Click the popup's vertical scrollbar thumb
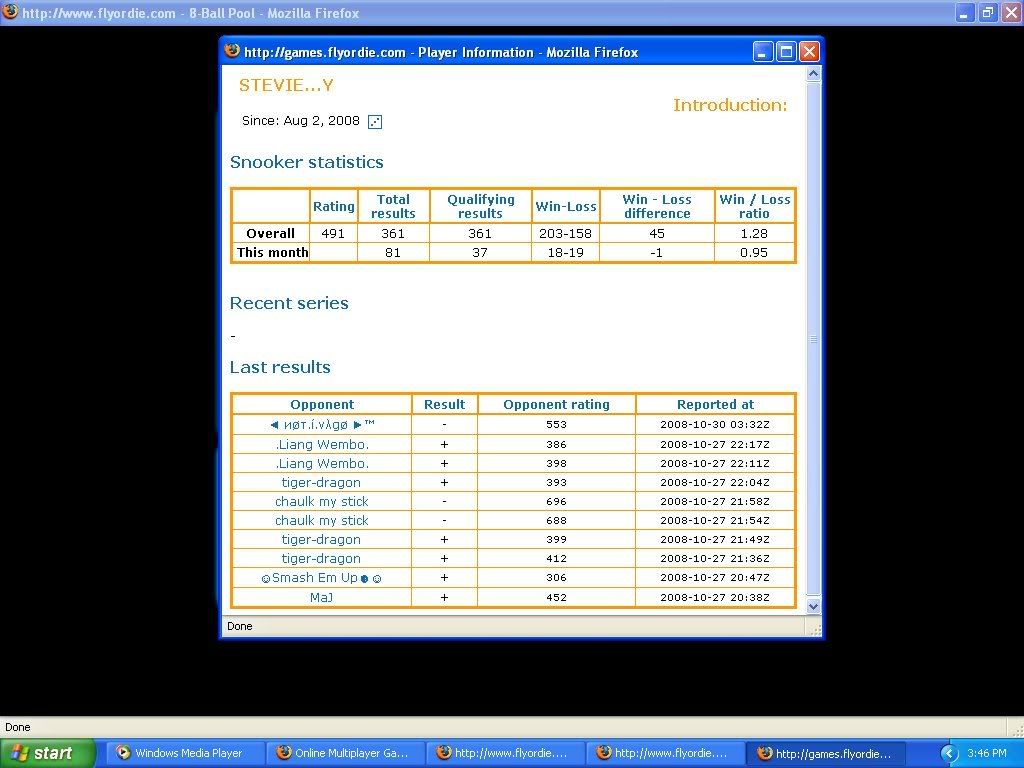The height and width of the screenshot is (768, 1024). point(813,340)
